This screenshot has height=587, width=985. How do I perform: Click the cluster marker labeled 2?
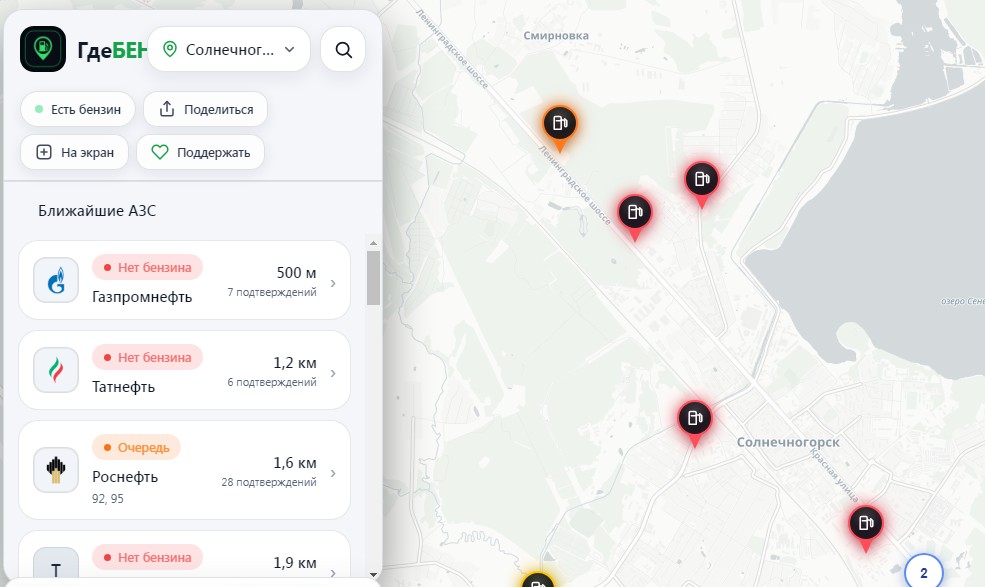pyautogui.click(x=923, y=571)
